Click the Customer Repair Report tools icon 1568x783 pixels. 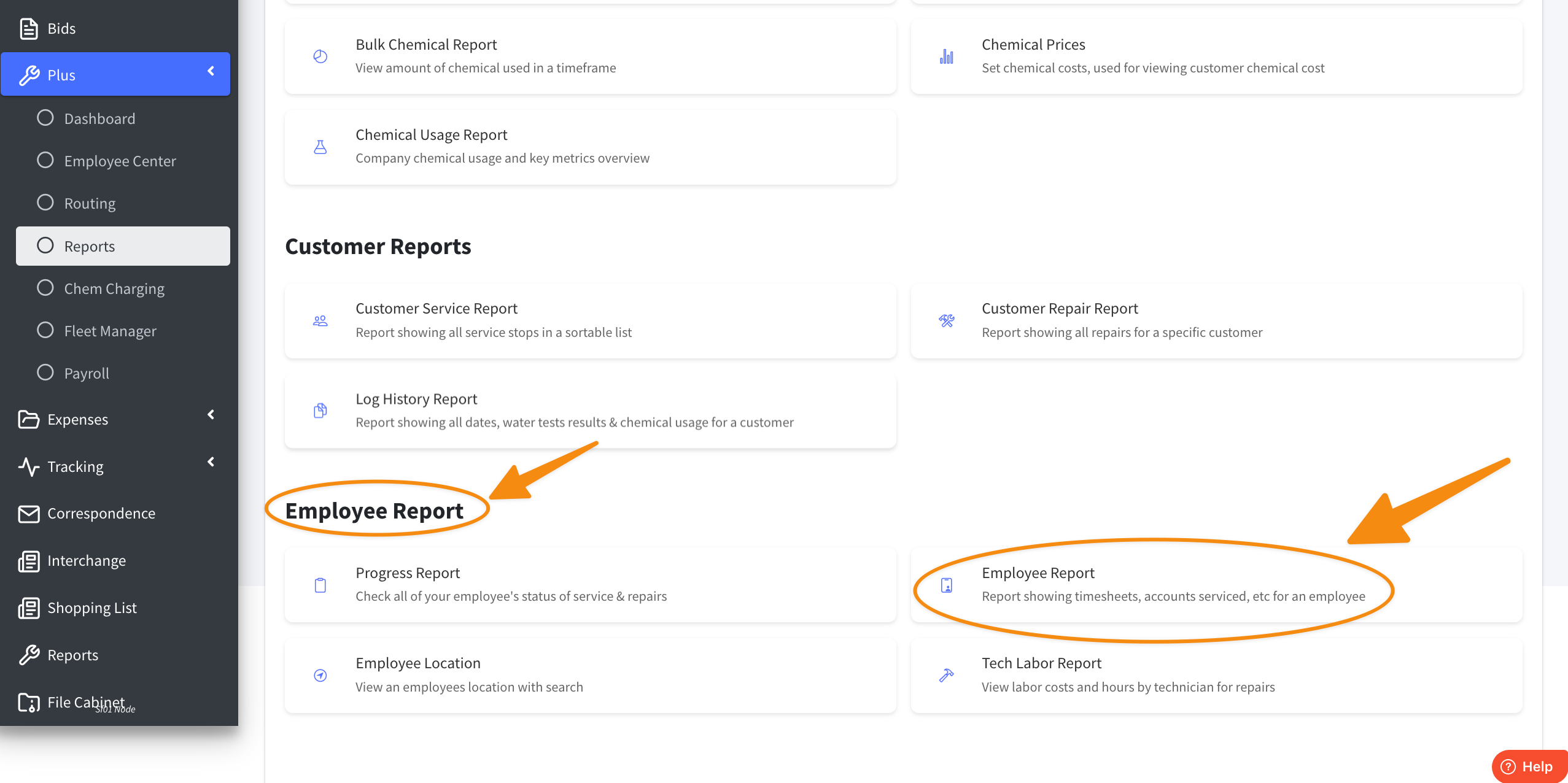point(946,320)
